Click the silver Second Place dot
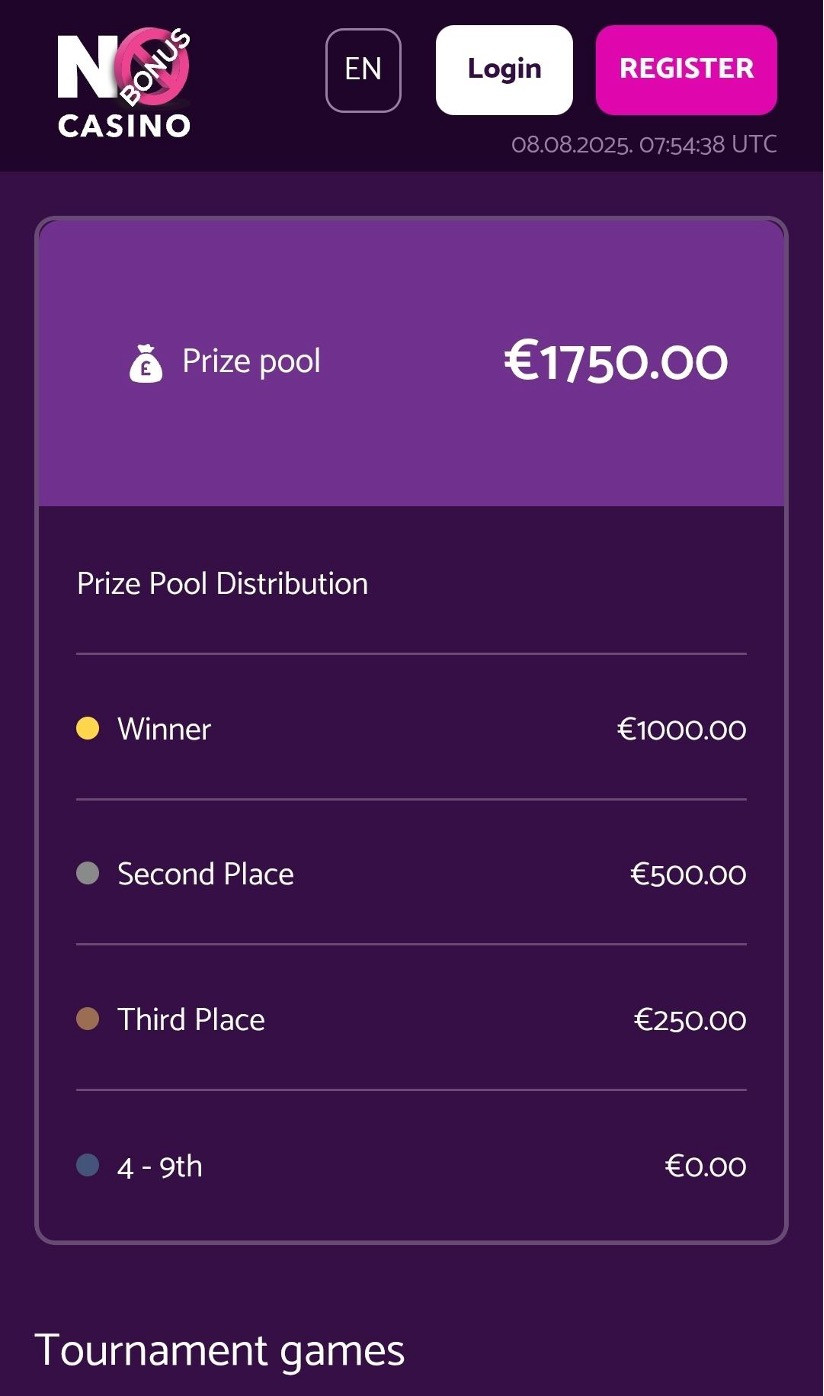This screenshot has height=1396, width=824. click(x=88, y=874)
